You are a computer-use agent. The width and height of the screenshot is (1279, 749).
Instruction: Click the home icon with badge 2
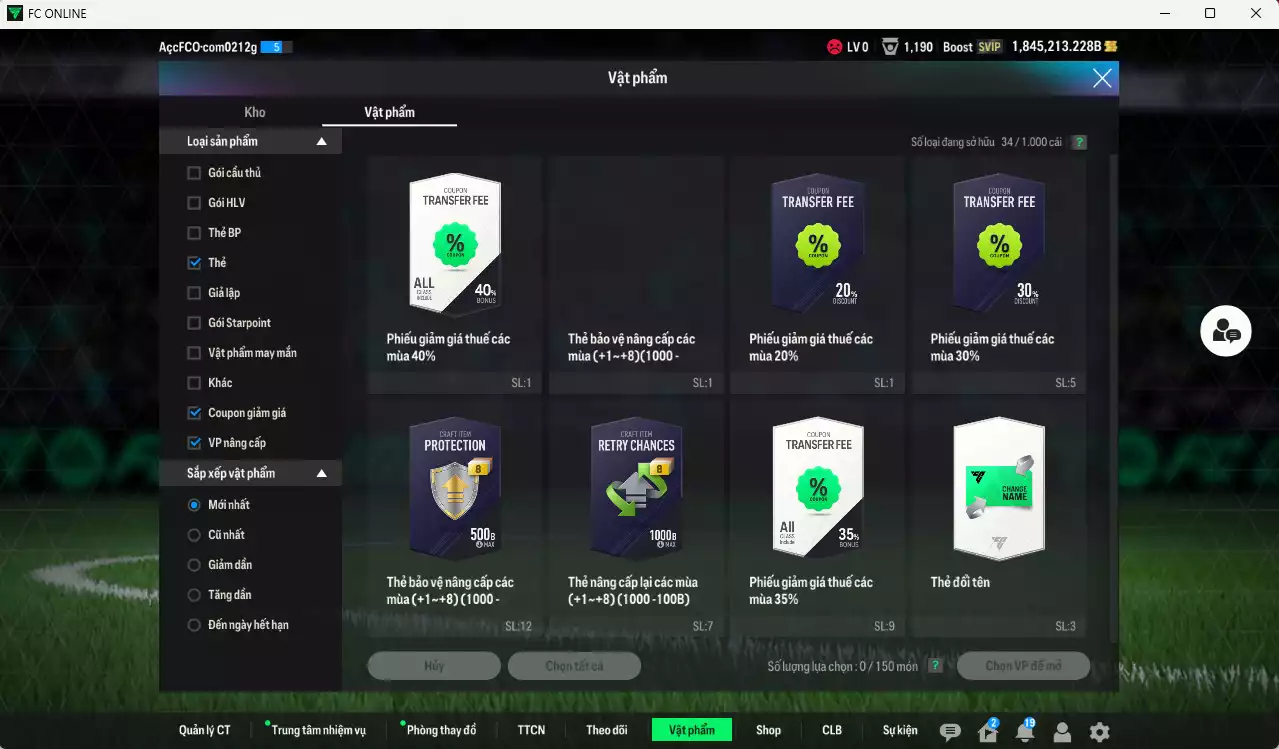(x=988, y=732)
